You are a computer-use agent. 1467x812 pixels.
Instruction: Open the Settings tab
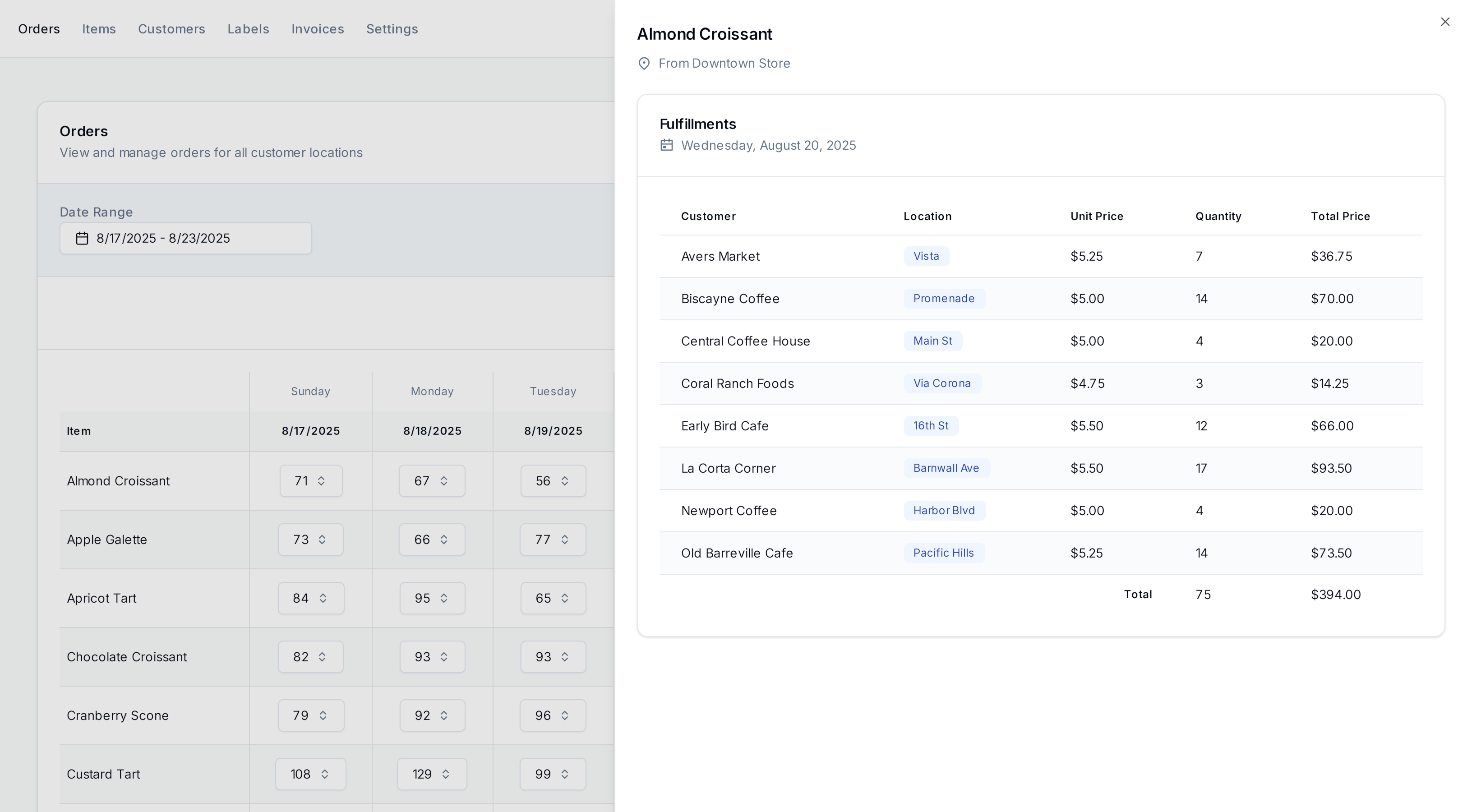point(392,28)
